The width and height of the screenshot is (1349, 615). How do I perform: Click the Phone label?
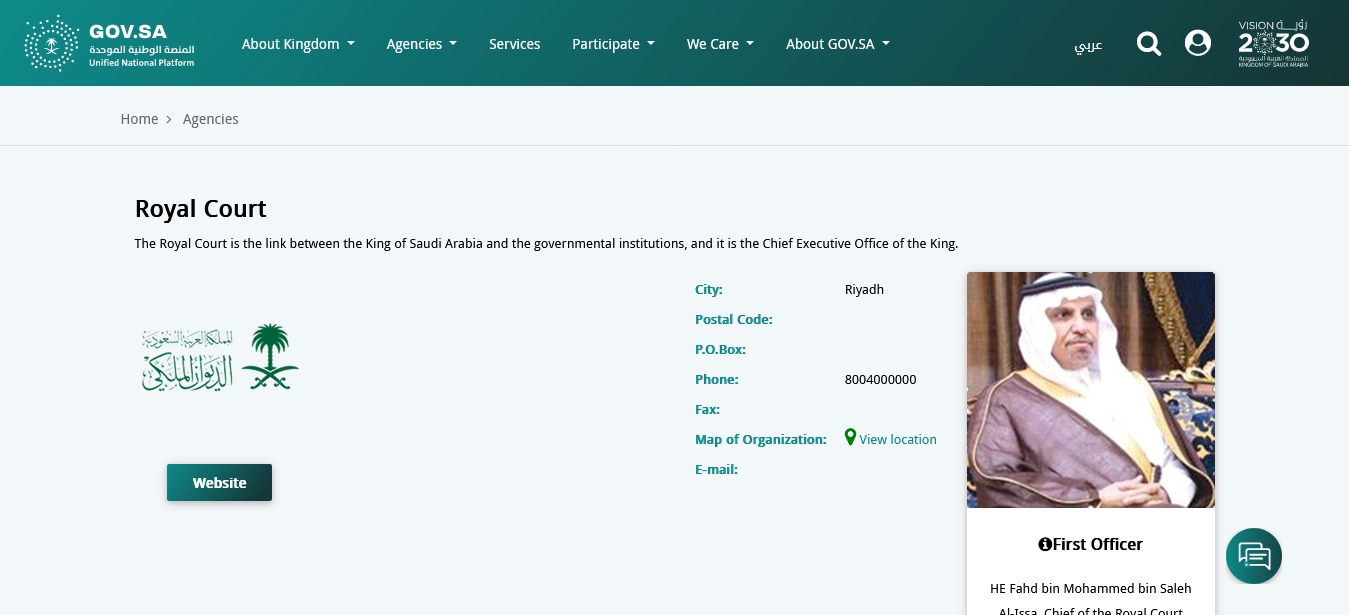click(x=716, y=380)
